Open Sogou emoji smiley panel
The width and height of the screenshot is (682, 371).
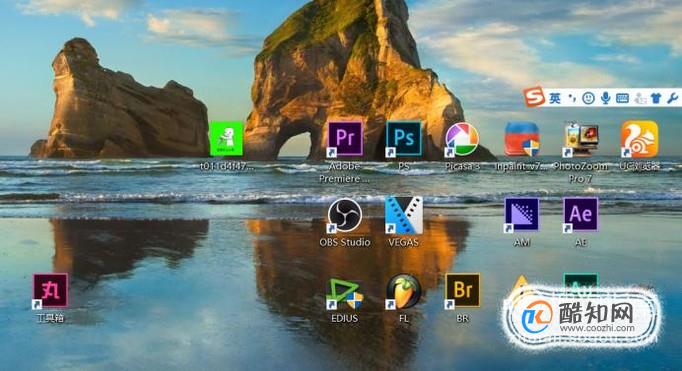[588, 98]
